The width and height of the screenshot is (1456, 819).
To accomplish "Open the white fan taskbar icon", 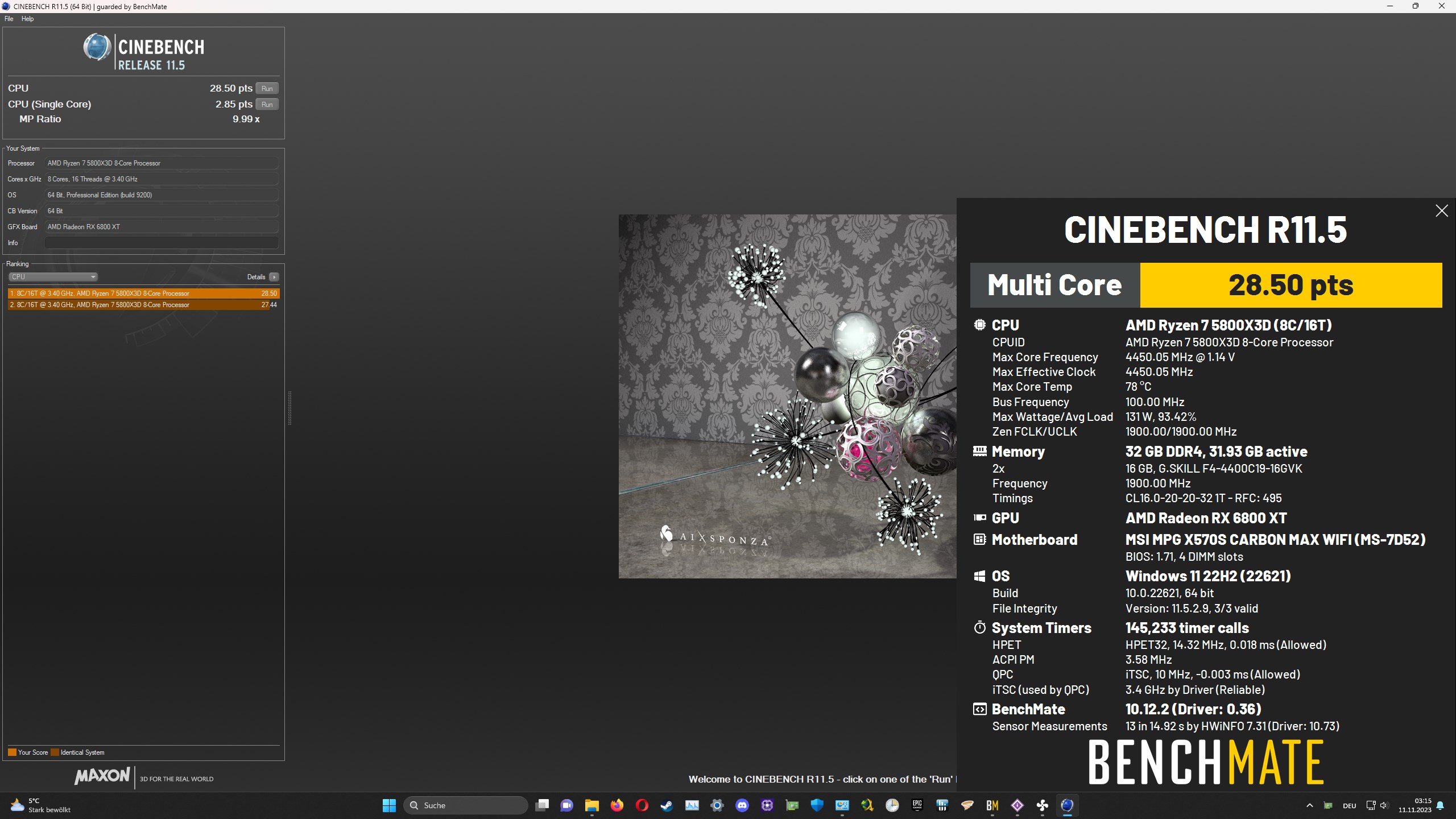I will (1043, 805).
